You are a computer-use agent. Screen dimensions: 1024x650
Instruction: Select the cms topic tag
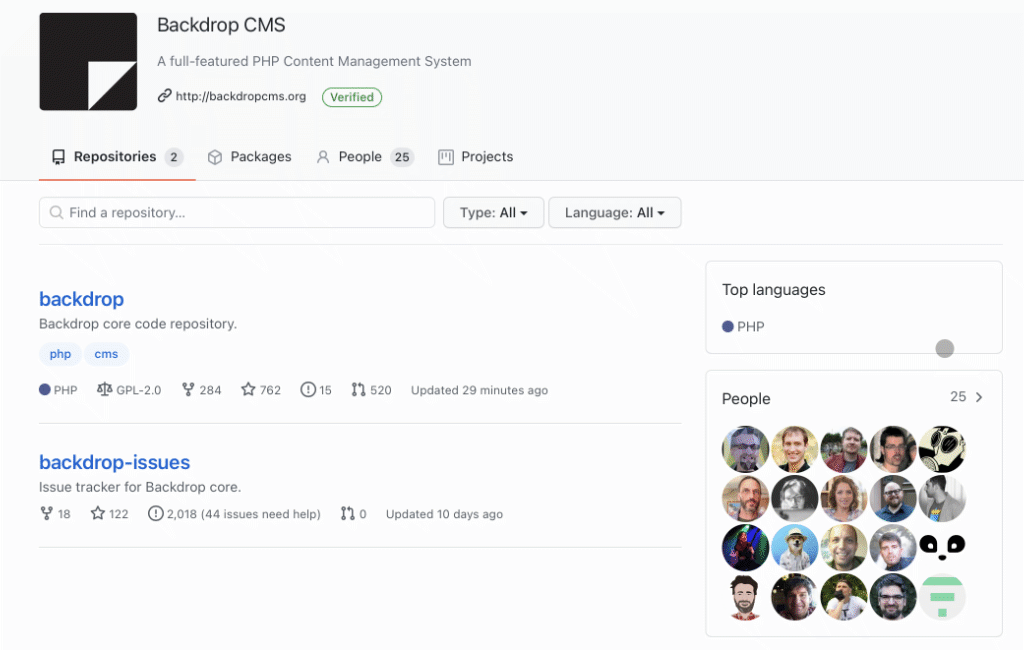(x=106, y=354)
